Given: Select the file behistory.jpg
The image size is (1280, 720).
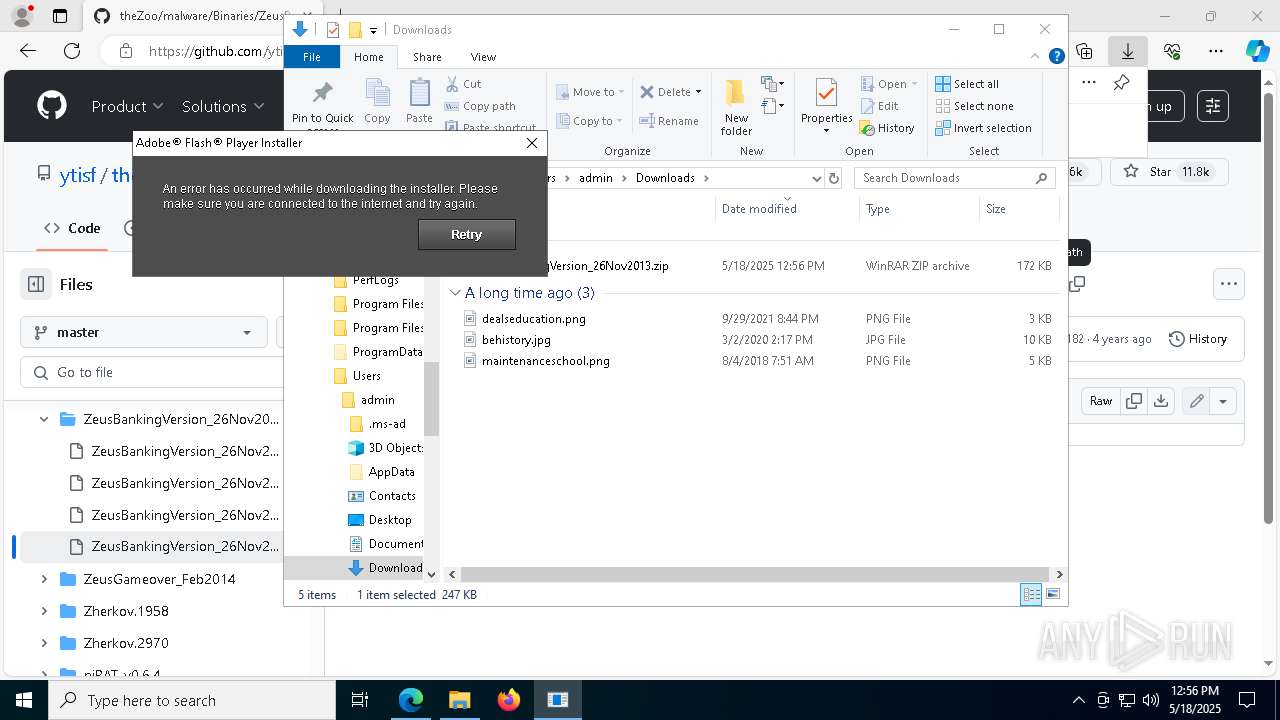Looking at the screenshot, I should click(x=516, y=340).
